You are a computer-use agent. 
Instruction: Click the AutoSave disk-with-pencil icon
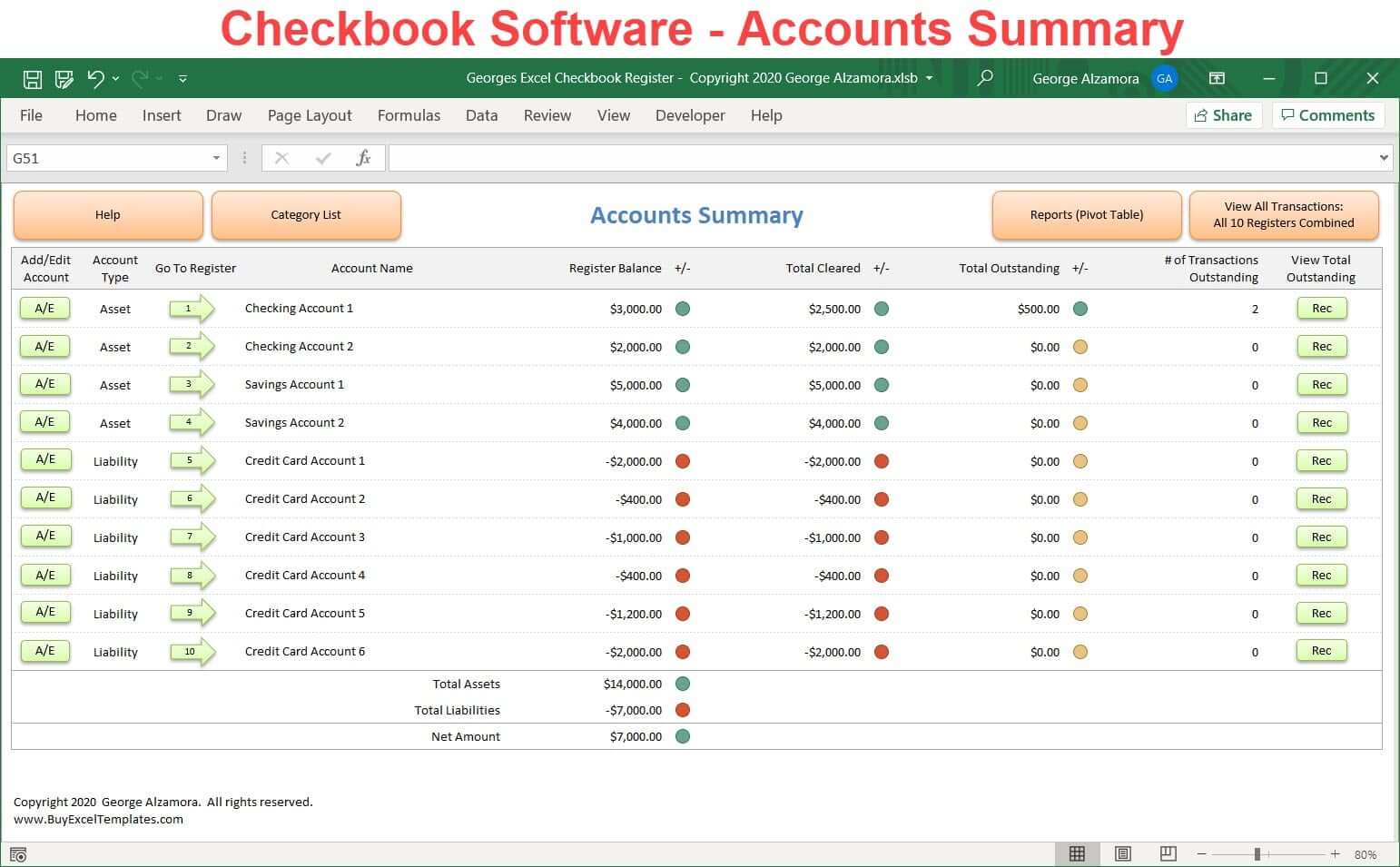coord(64,79)
